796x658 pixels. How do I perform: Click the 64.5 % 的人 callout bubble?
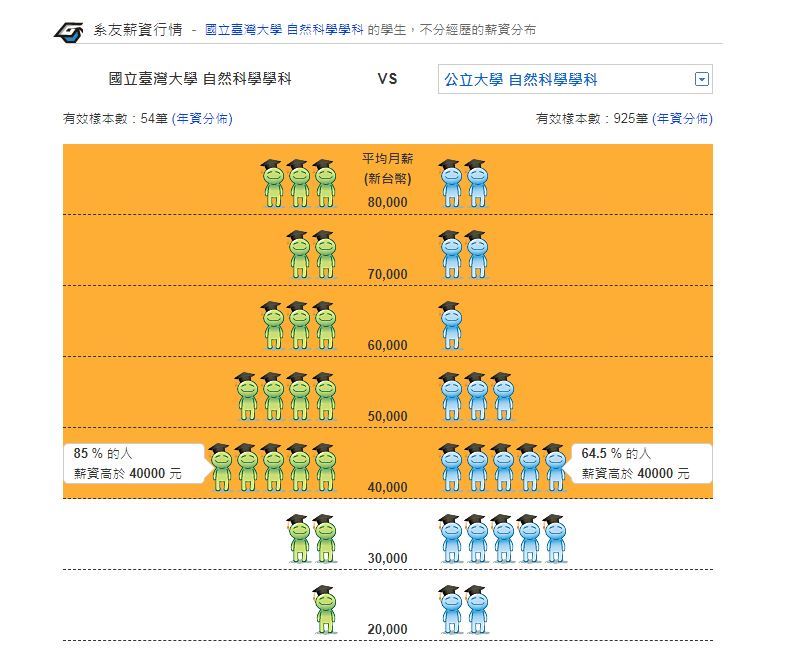point(639,463)
